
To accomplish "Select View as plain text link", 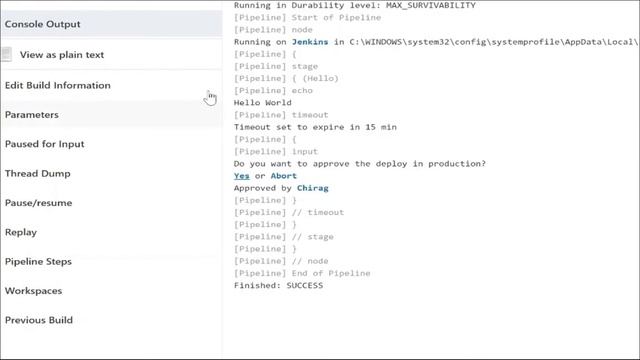I will pos(62,55).
